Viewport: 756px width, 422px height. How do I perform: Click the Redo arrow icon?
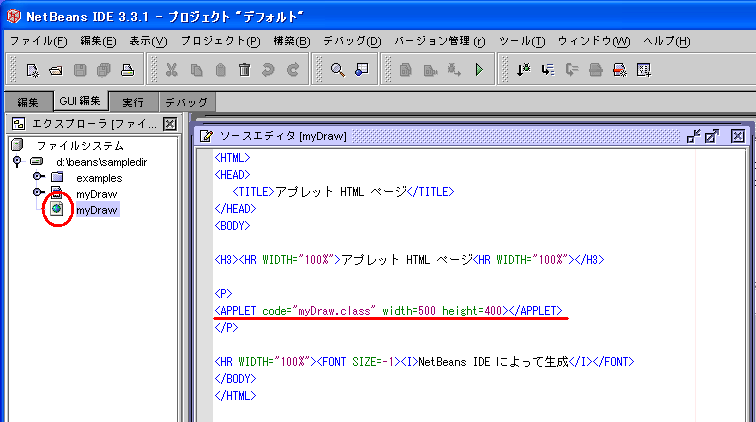click(x=293, y=70)
